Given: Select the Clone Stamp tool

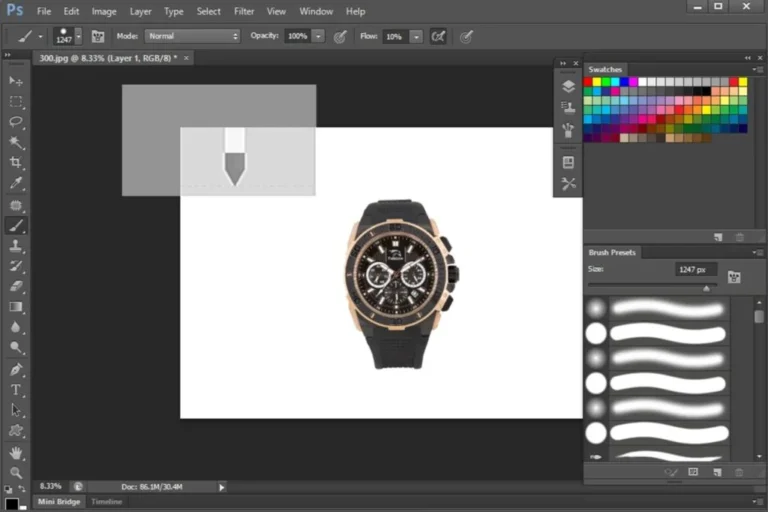Looking at the screenshot, I should click(x=16, y=246).
